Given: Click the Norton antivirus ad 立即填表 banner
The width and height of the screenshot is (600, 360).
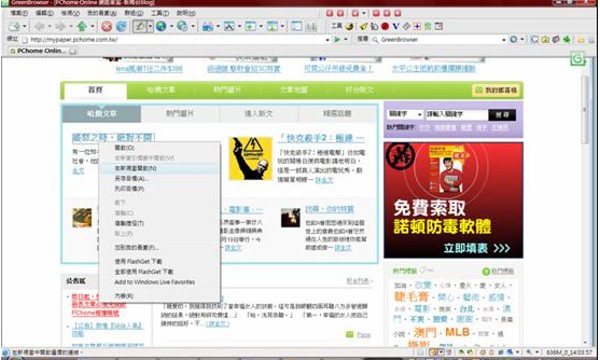Looking at the screenshot, I should [453, 200].
